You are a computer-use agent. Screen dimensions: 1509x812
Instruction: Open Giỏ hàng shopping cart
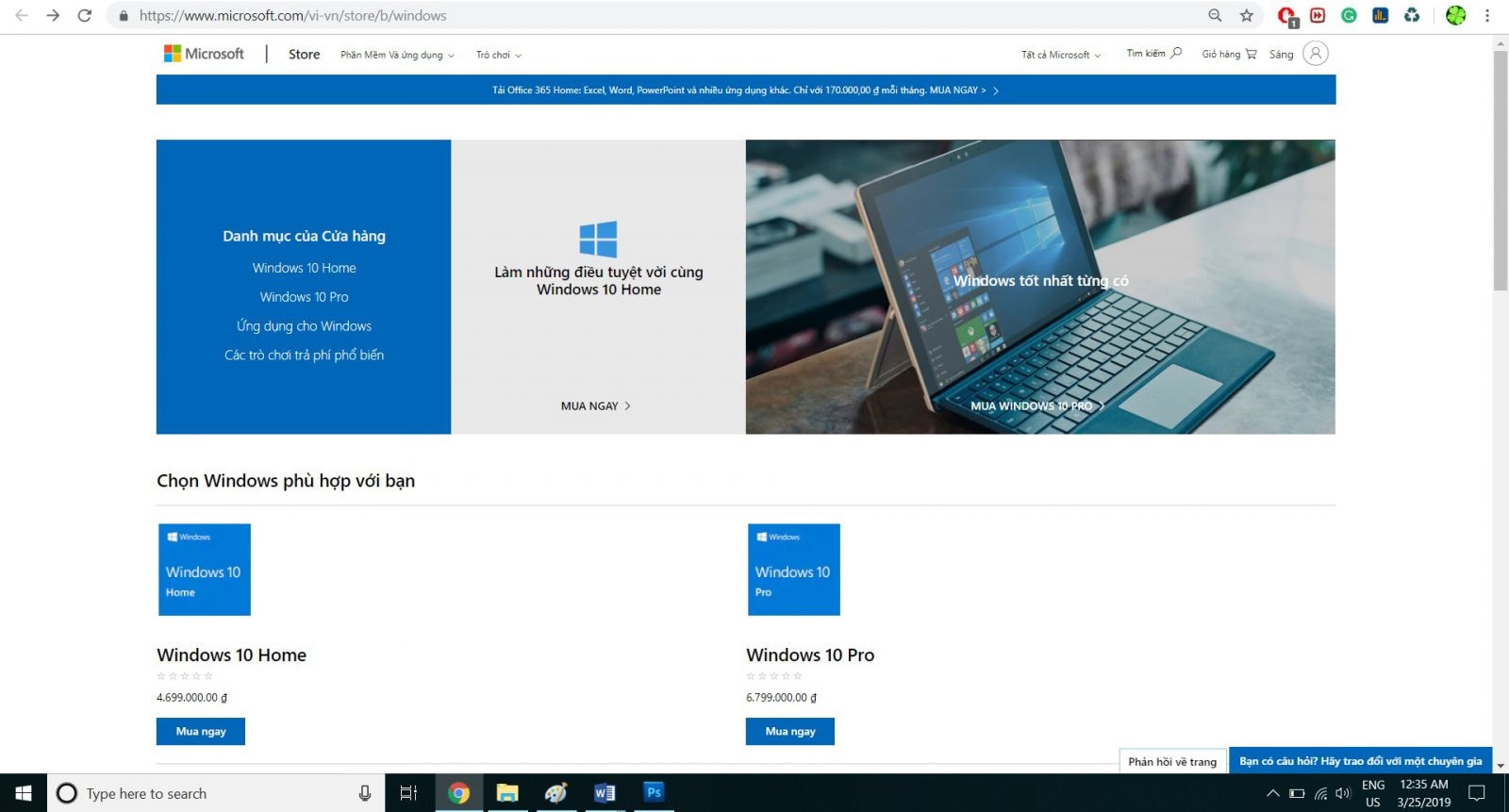[x=1229, y=54]
